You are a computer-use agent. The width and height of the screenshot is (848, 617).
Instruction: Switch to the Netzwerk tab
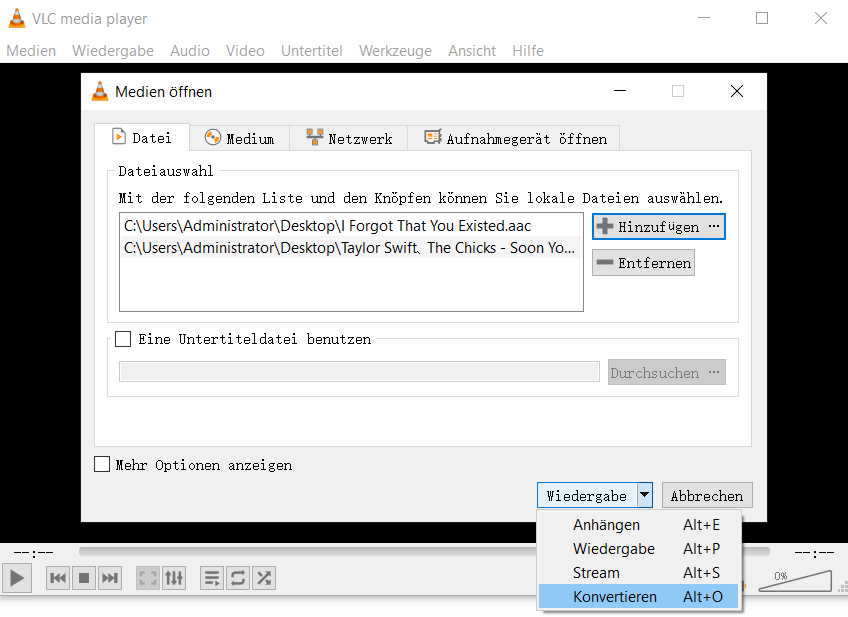tap(349, 138)
